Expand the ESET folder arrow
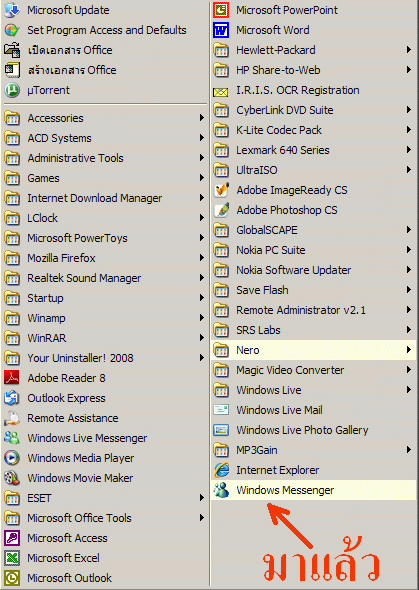This screenshot has height=590, width=419. click(x=202, y=498)
